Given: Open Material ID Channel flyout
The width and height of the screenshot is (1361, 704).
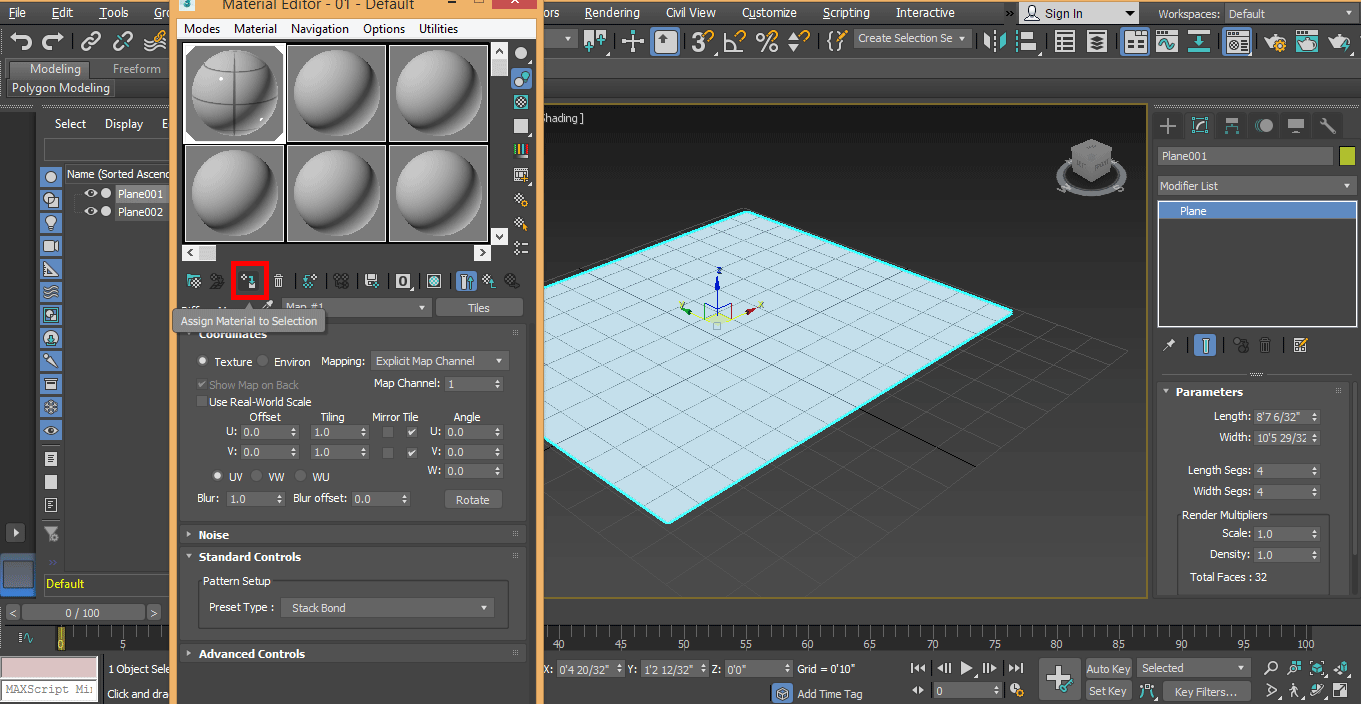Looking at the screenshot, I should click(x=403, y=281).
